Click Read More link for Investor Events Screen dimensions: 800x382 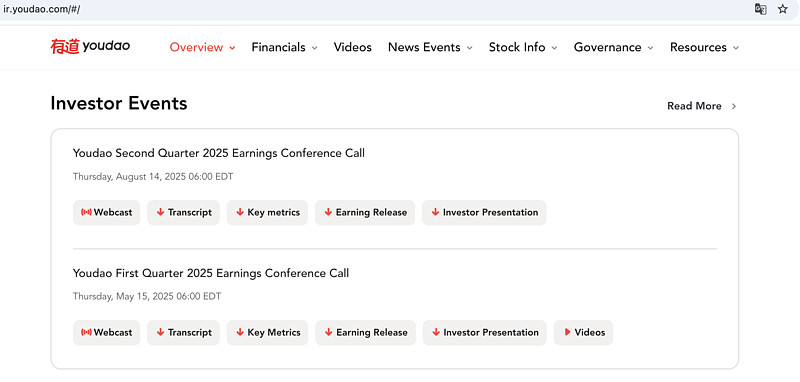point(702,106)
